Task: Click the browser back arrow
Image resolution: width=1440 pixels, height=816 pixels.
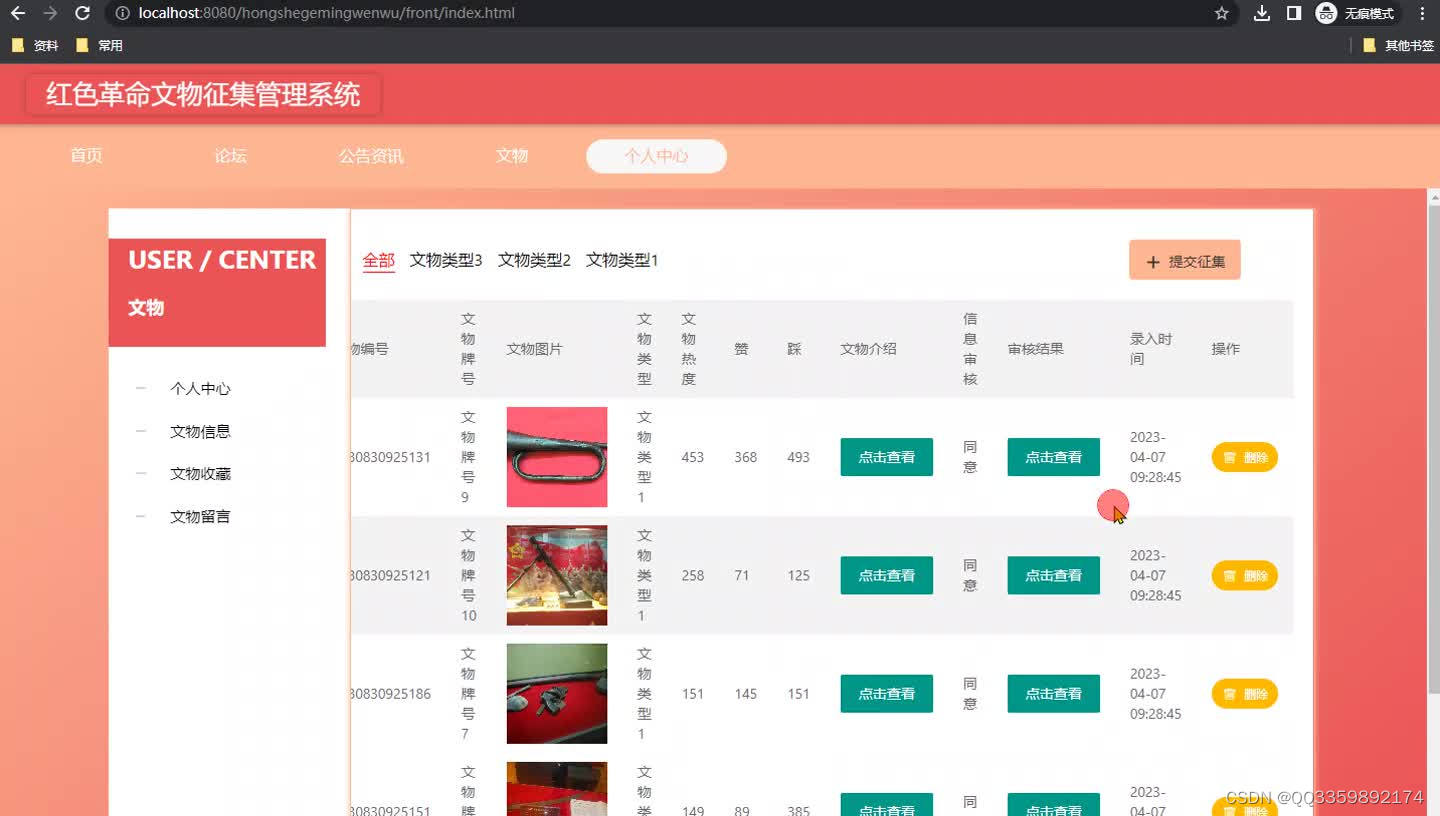Action: coord(18,14)
